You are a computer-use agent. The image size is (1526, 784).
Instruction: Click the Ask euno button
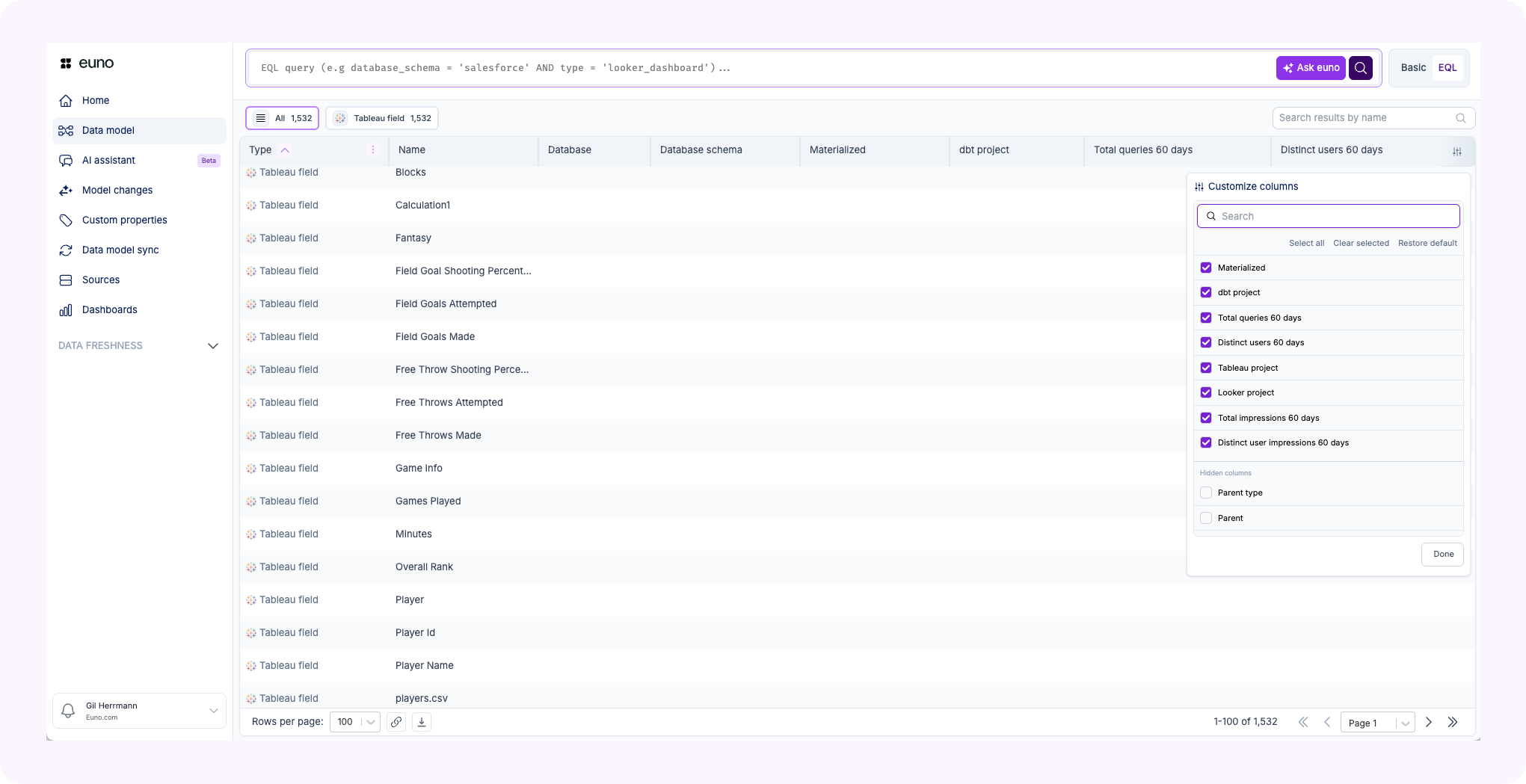[x=1310, y=68]
